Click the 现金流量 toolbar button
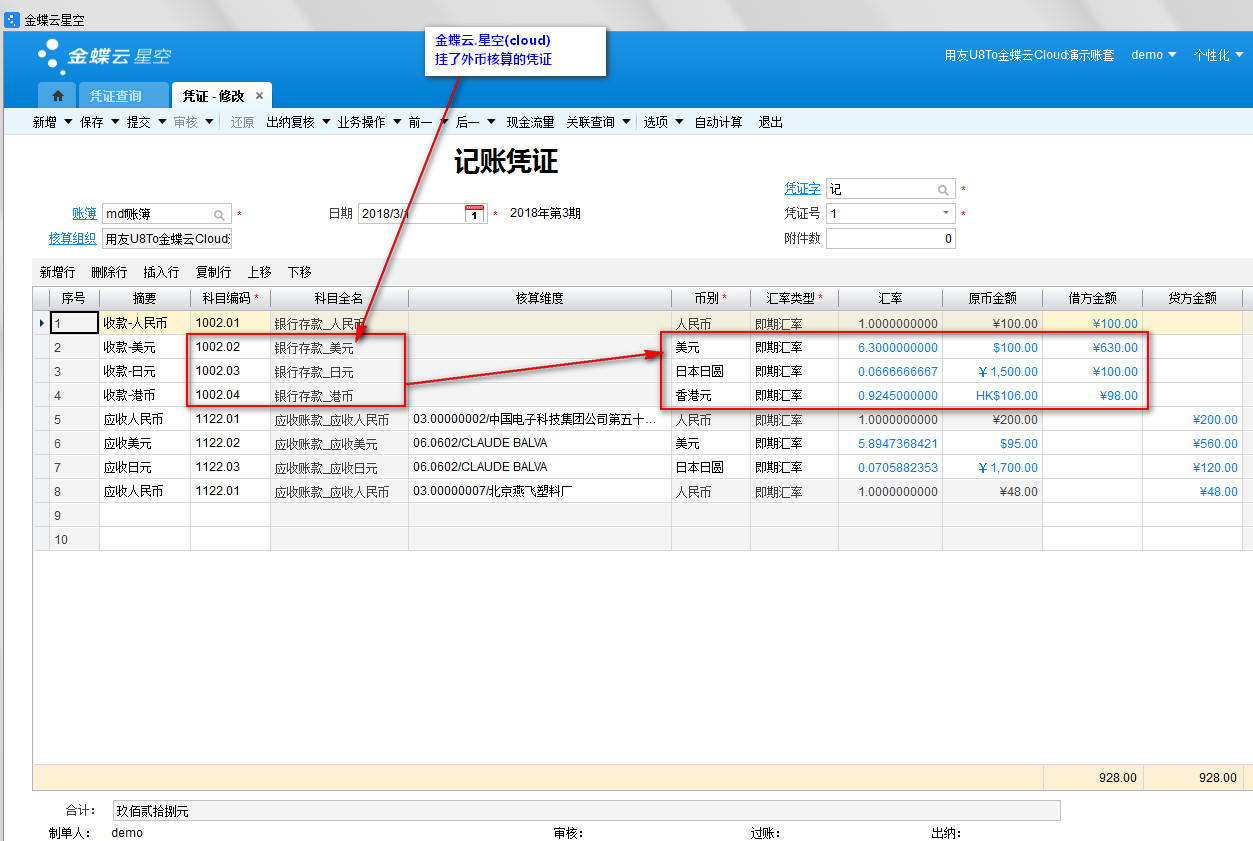The width and height of the screenshot is (1253, 841). tap(530, 122)
